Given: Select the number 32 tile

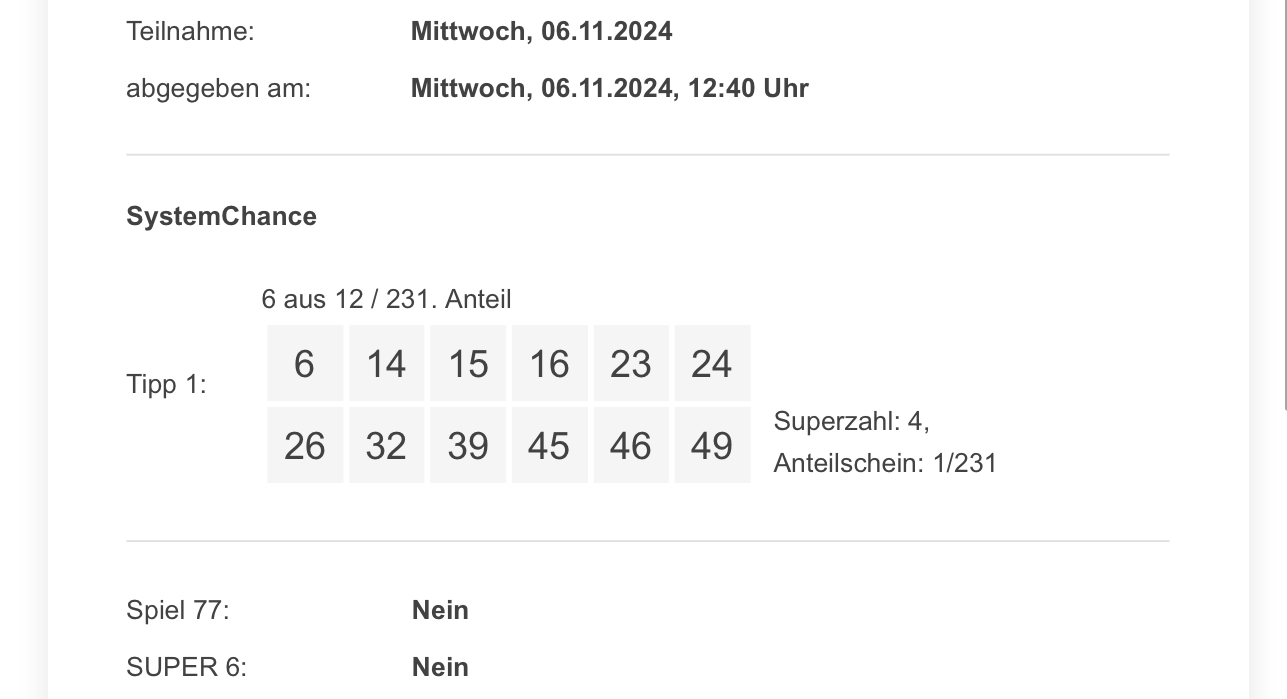Looking at the screenshot, I should coord(386,445).
